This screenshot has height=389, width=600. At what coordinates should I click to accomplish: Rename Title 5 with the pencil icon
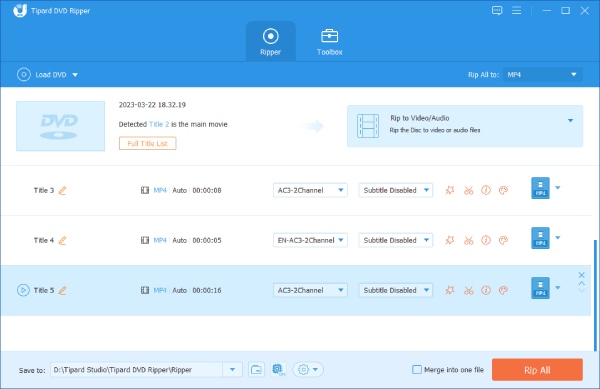pyautogui.click(x=62, y=290)
